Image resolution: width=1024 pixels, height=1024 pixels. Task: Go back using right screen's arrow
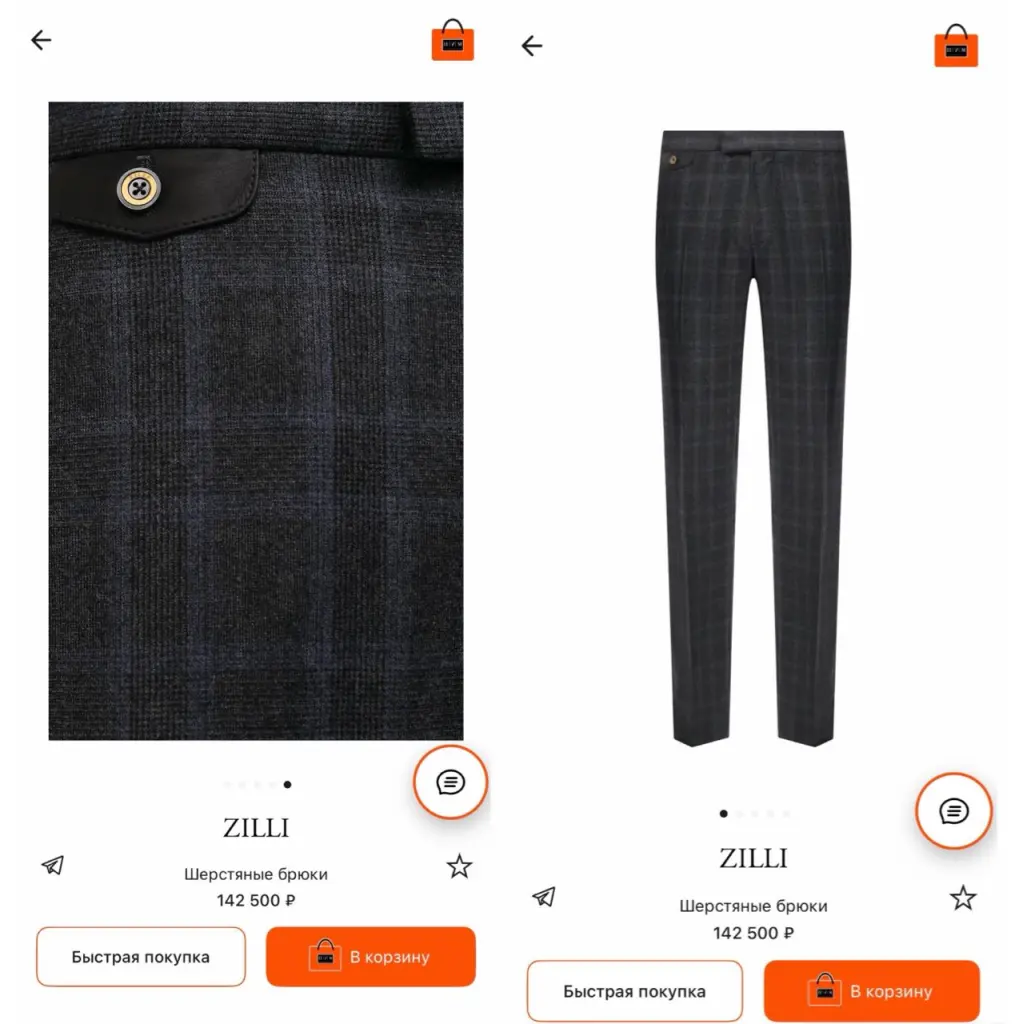pyautogui.click(x=532, y=46)
